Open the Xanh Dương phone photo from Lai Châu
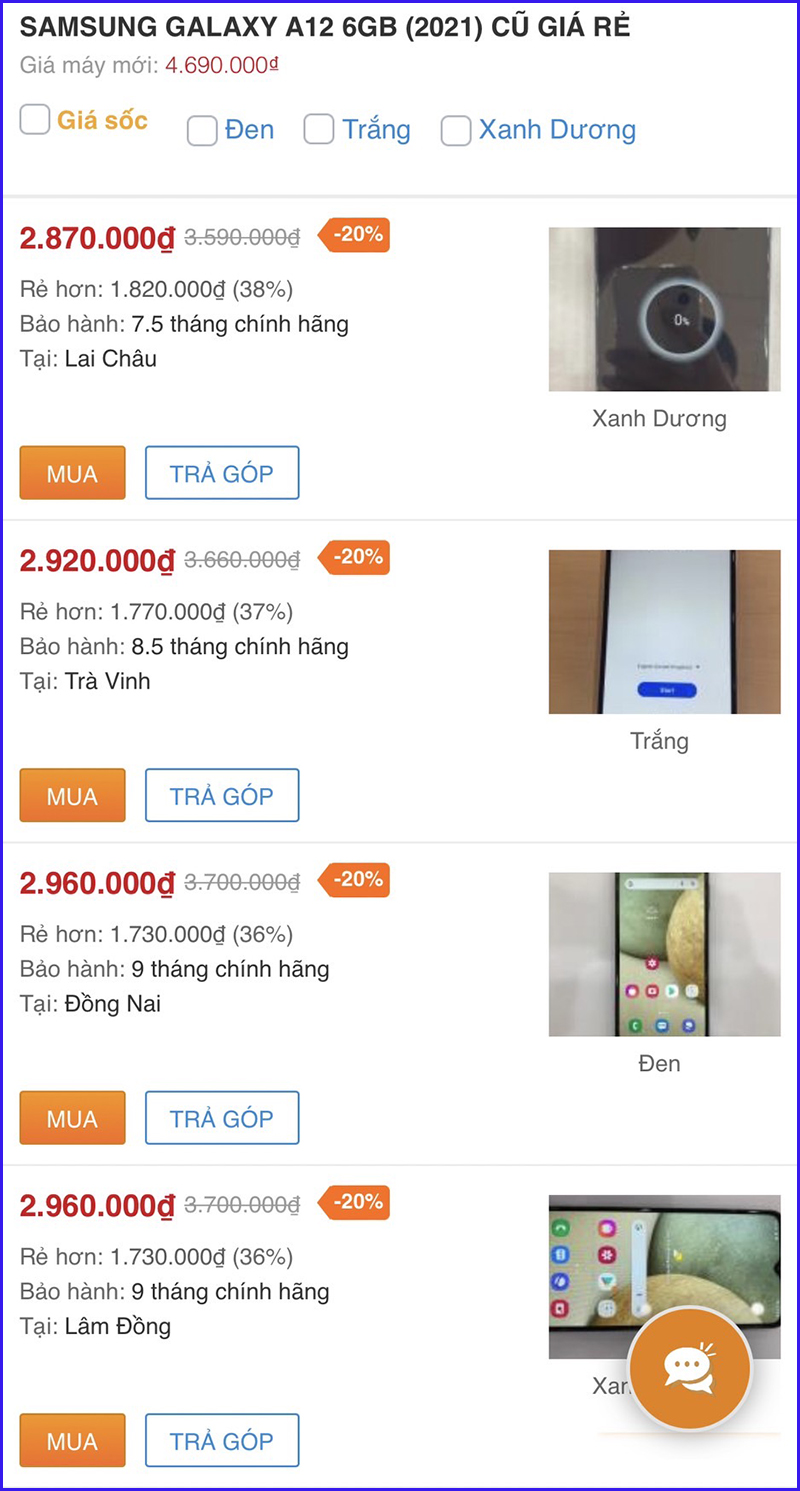800x1491 pixels. pyautogui.click(x=664, y=309)
